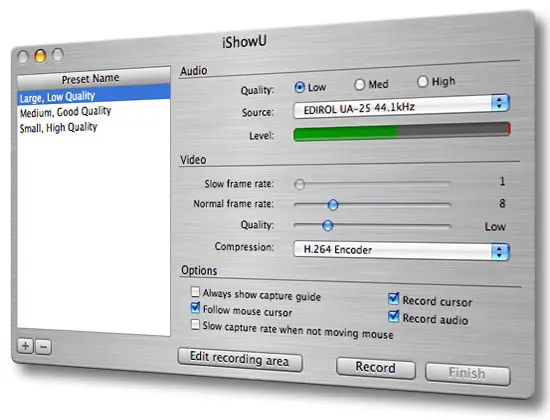Image resolution: width=550 pixels, height=420 pixels.
Task: Click the video Quality slider knob
Action: [x=328, y=225]
